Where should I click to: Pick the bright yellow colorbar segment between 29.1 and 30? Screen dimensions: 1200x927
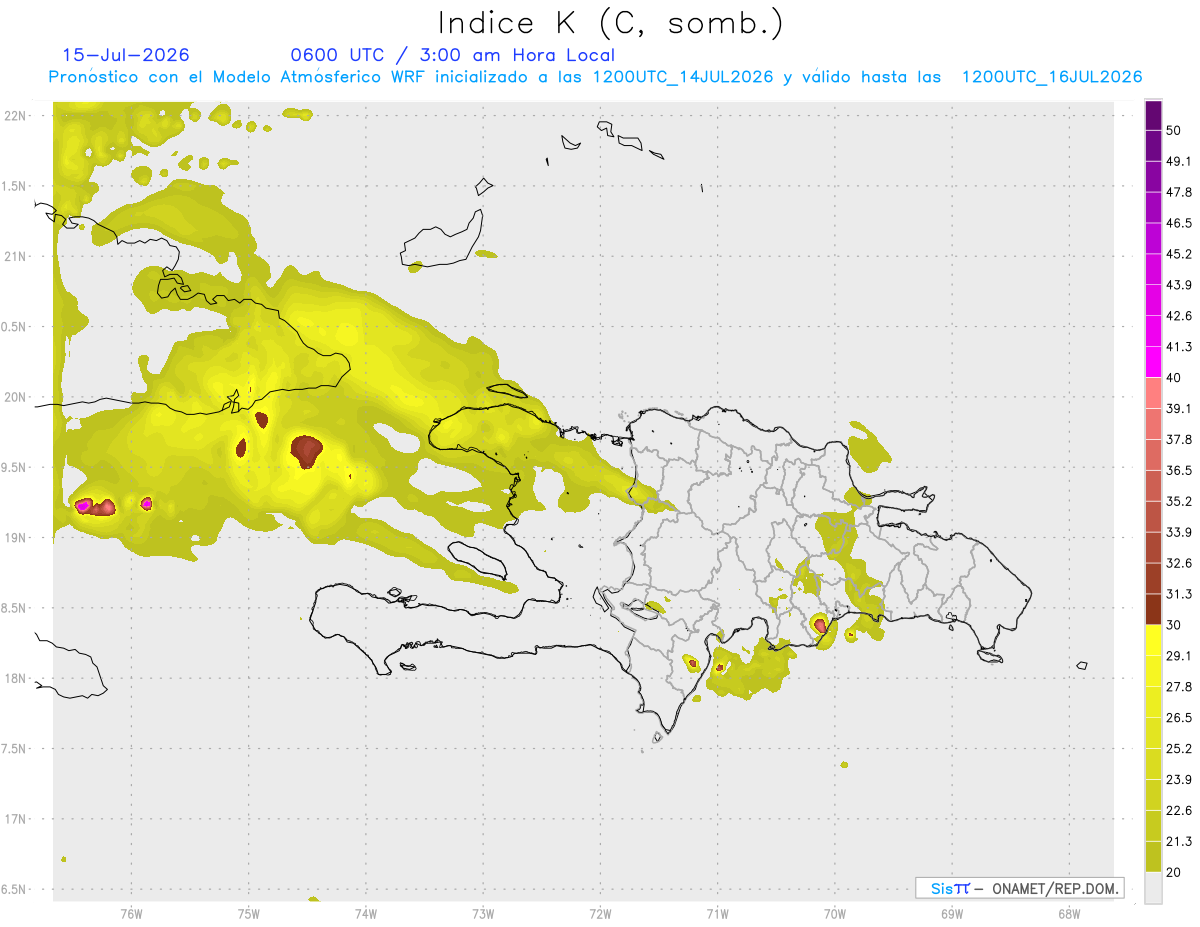click(1153, 640)
